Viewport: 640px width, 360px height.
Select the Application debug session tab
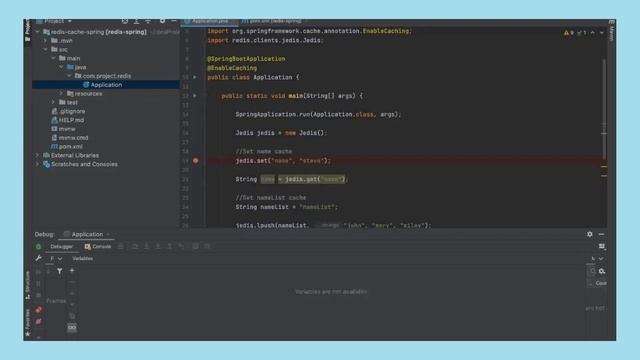(87, 234)
